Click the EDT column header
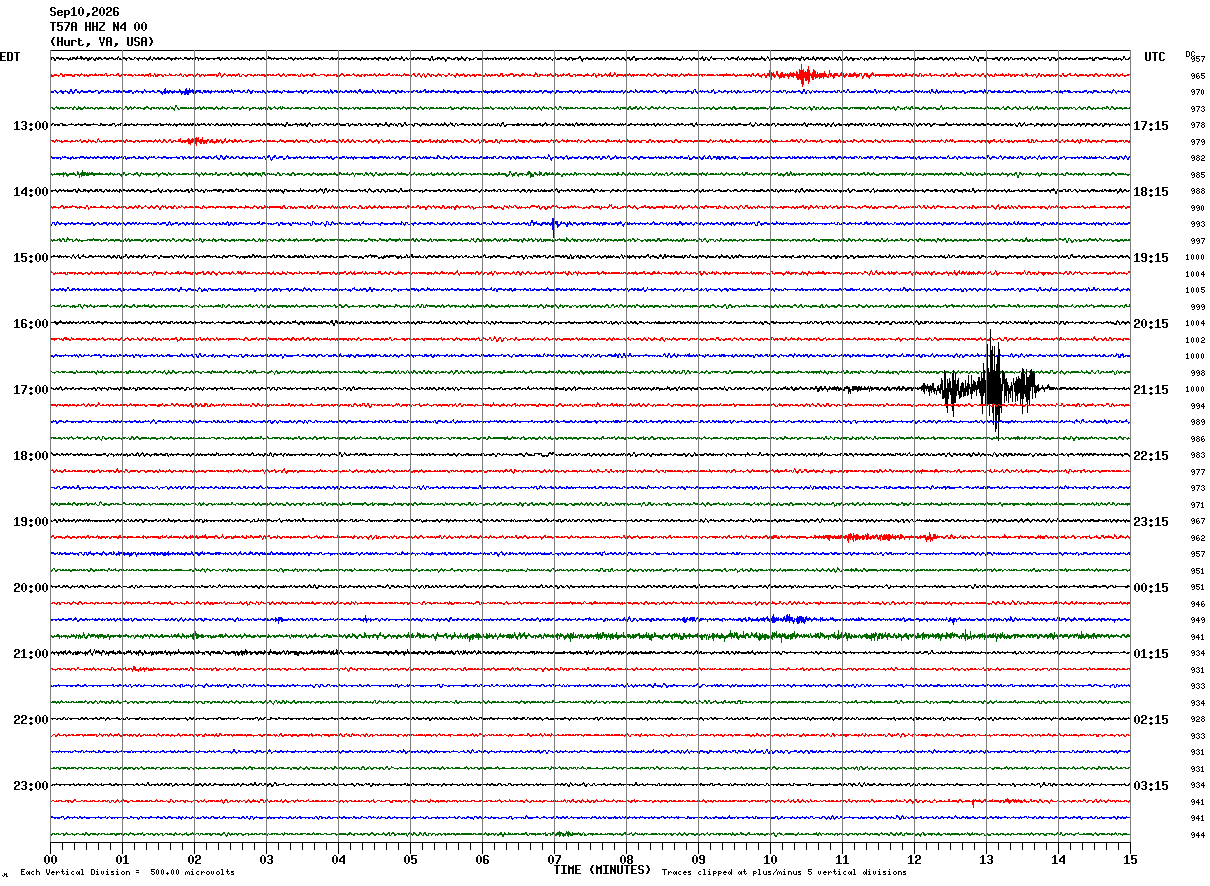The width and height of the screenshot is (1210, 886). click(10, 57)
